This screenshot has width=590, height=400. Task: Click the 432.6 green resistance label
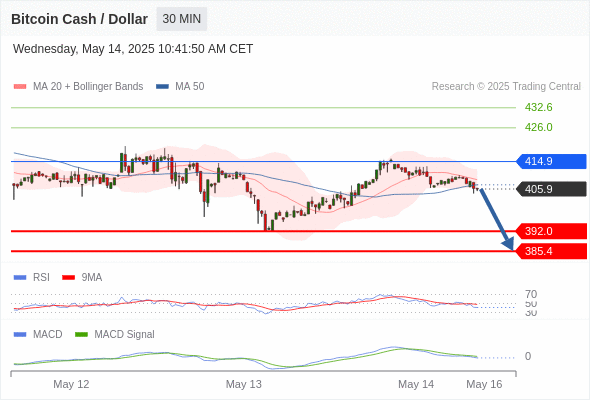click(x=538, y=108)
